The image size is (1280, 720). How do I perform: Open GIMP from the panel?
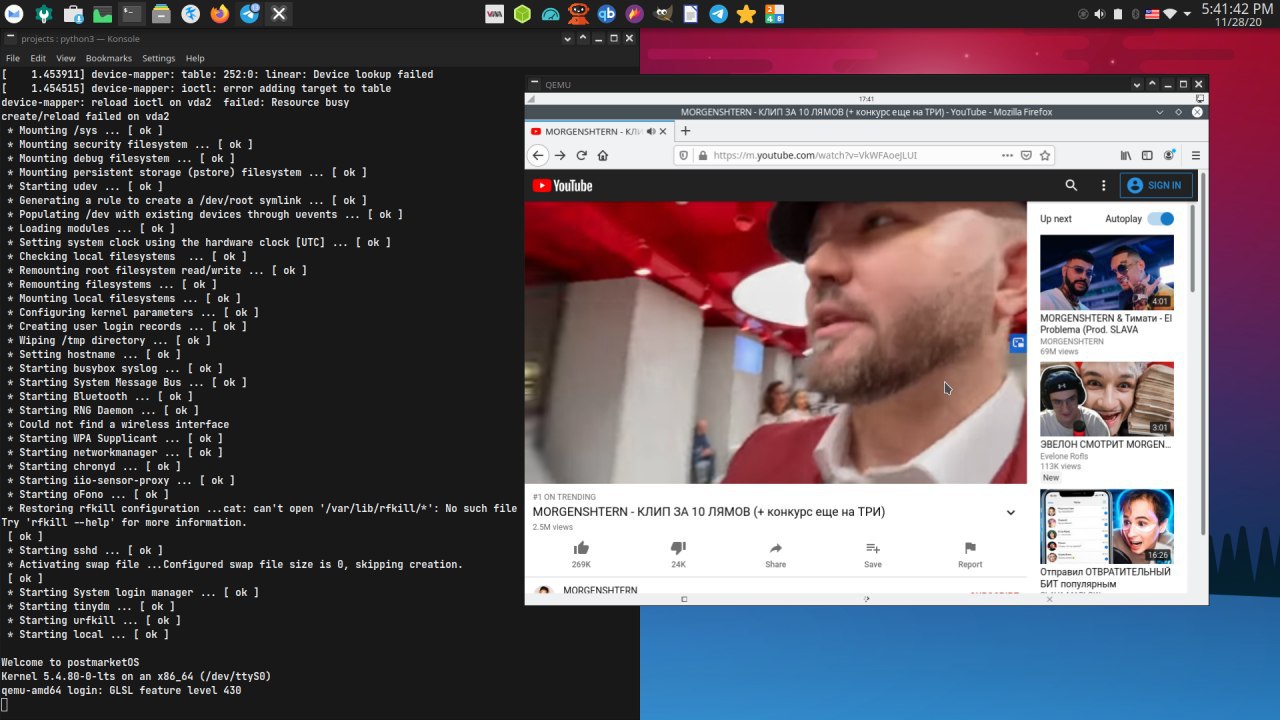pyautogui.click(x=662, y=14)
